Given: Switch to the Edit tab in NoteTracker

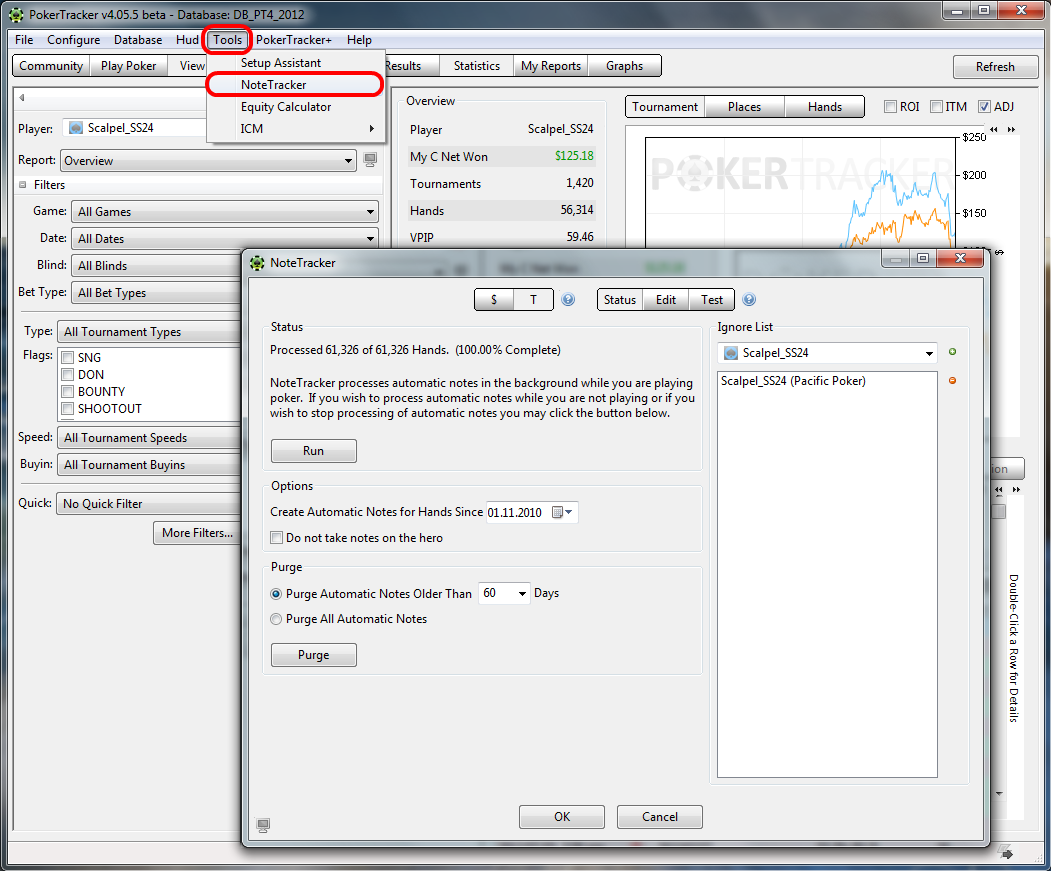Looking at the screenshot, I should click(666, 300).
